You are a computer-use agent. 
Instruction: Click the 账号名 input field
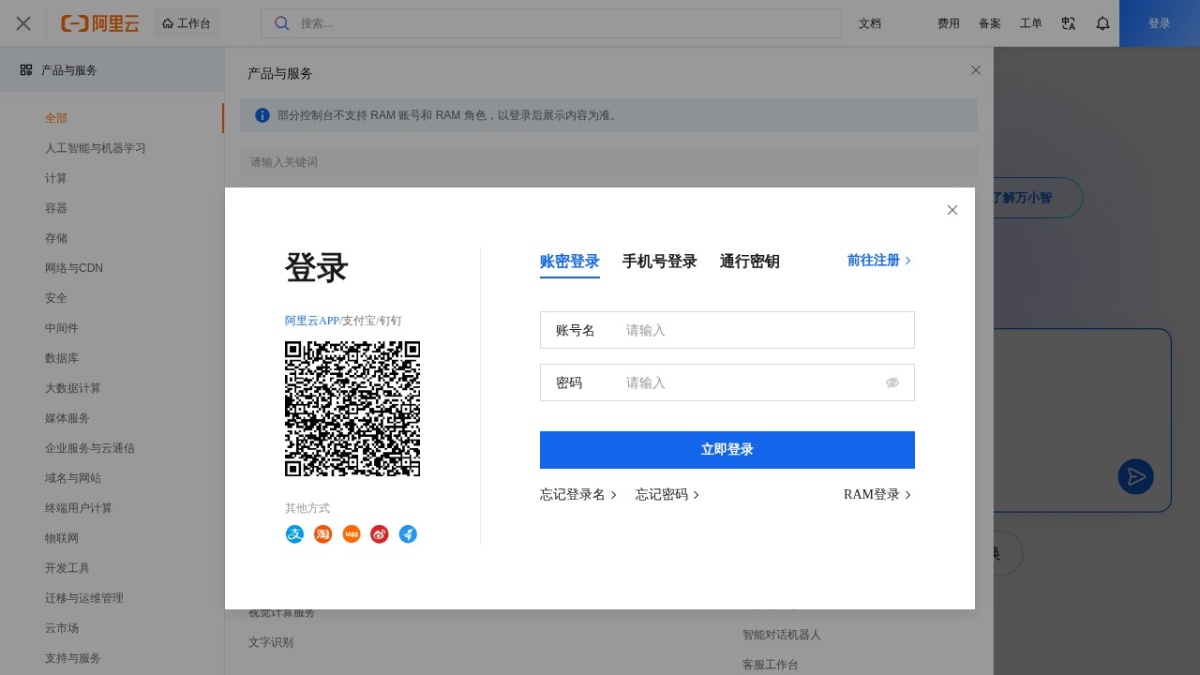(x=727, y=330)
